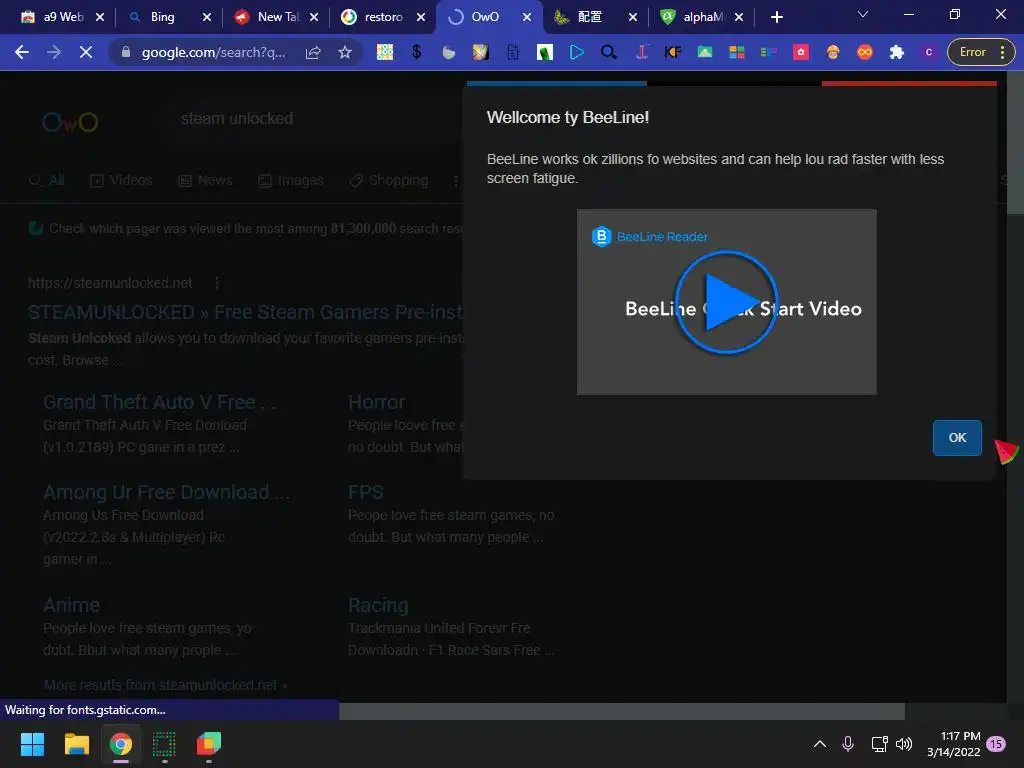The width and height of the screenshot is (1024, 768).
Task: Select the News search filter
Action: (x=205, y=180)
